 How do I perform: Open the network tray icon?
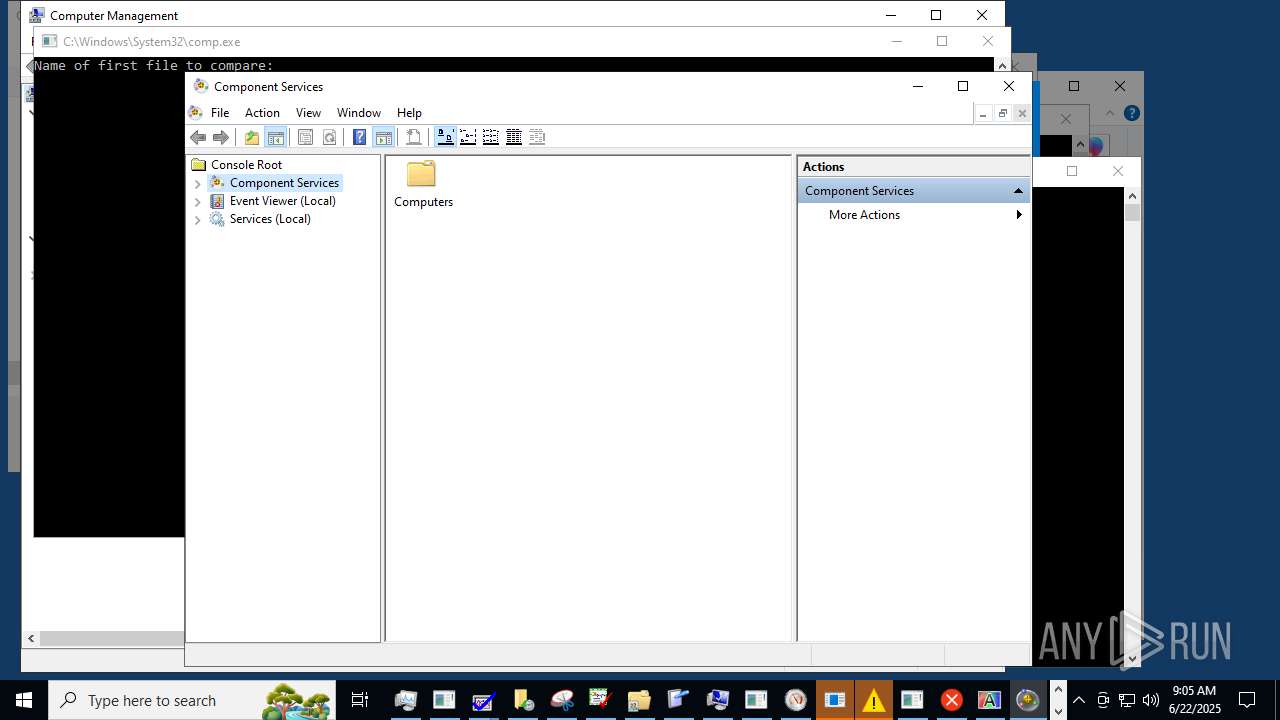pos(1127,700)
